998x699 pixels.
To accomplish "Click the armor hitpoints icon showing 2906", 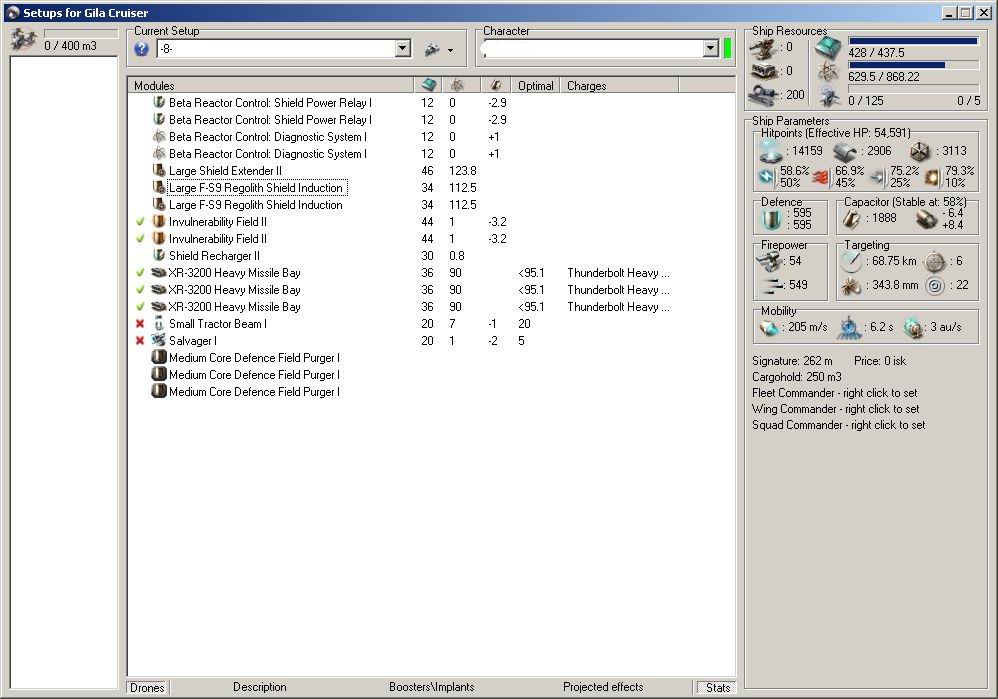I will (x=845, y=152).
